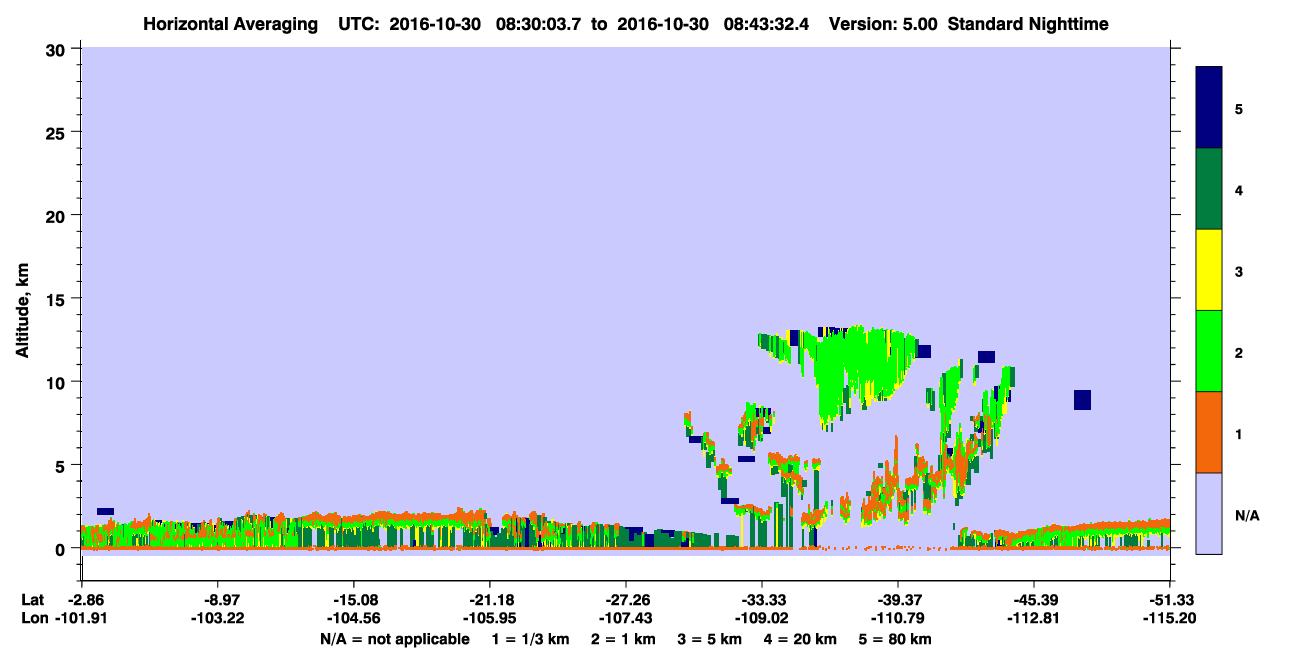The width and height of the screenshot is (1300, 667).
Task: Click the yellow colorbar segment labeled 3
Action: (1209, 270)
